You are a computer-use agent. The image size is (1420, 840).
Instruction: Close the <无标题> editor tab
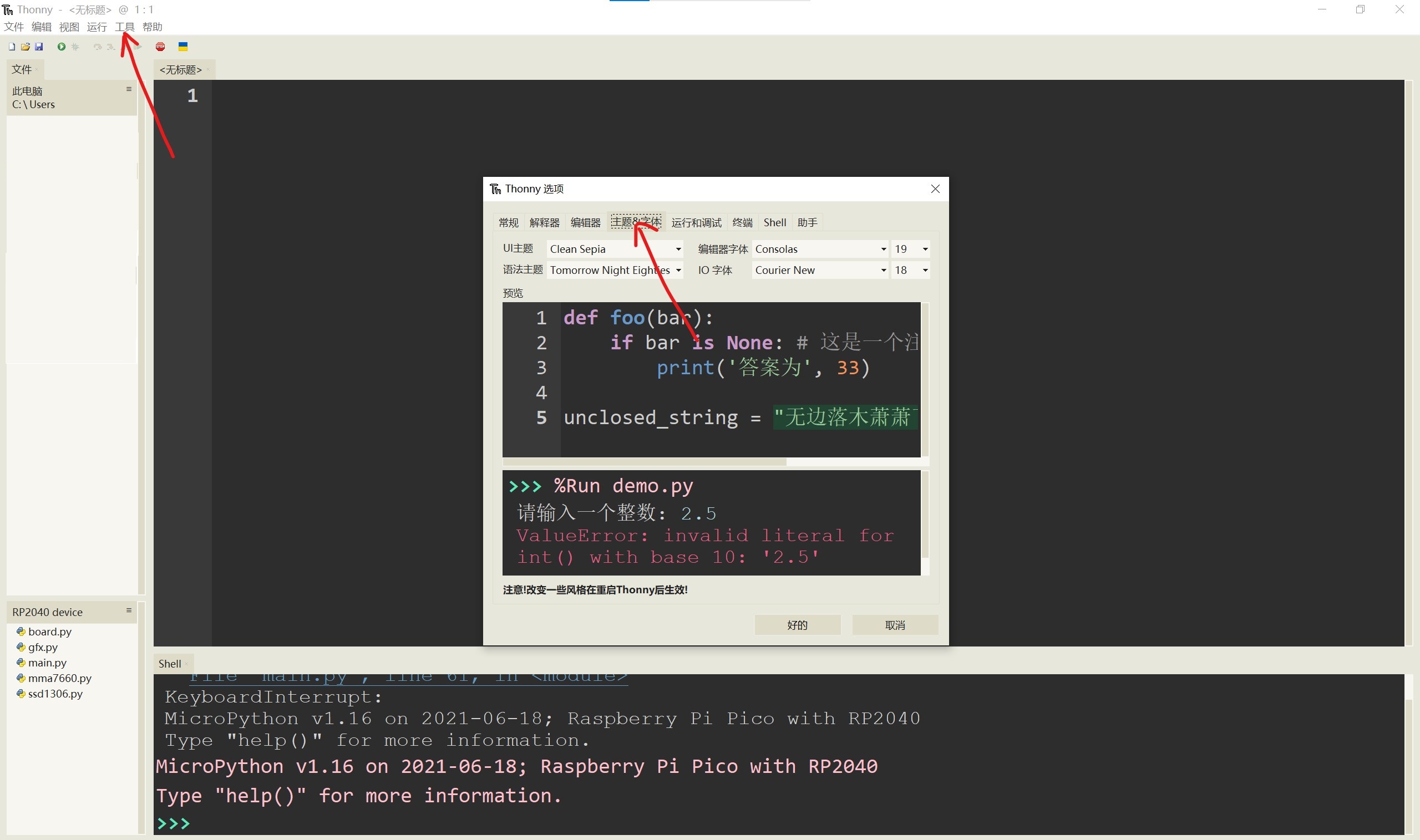click(208, 70)
